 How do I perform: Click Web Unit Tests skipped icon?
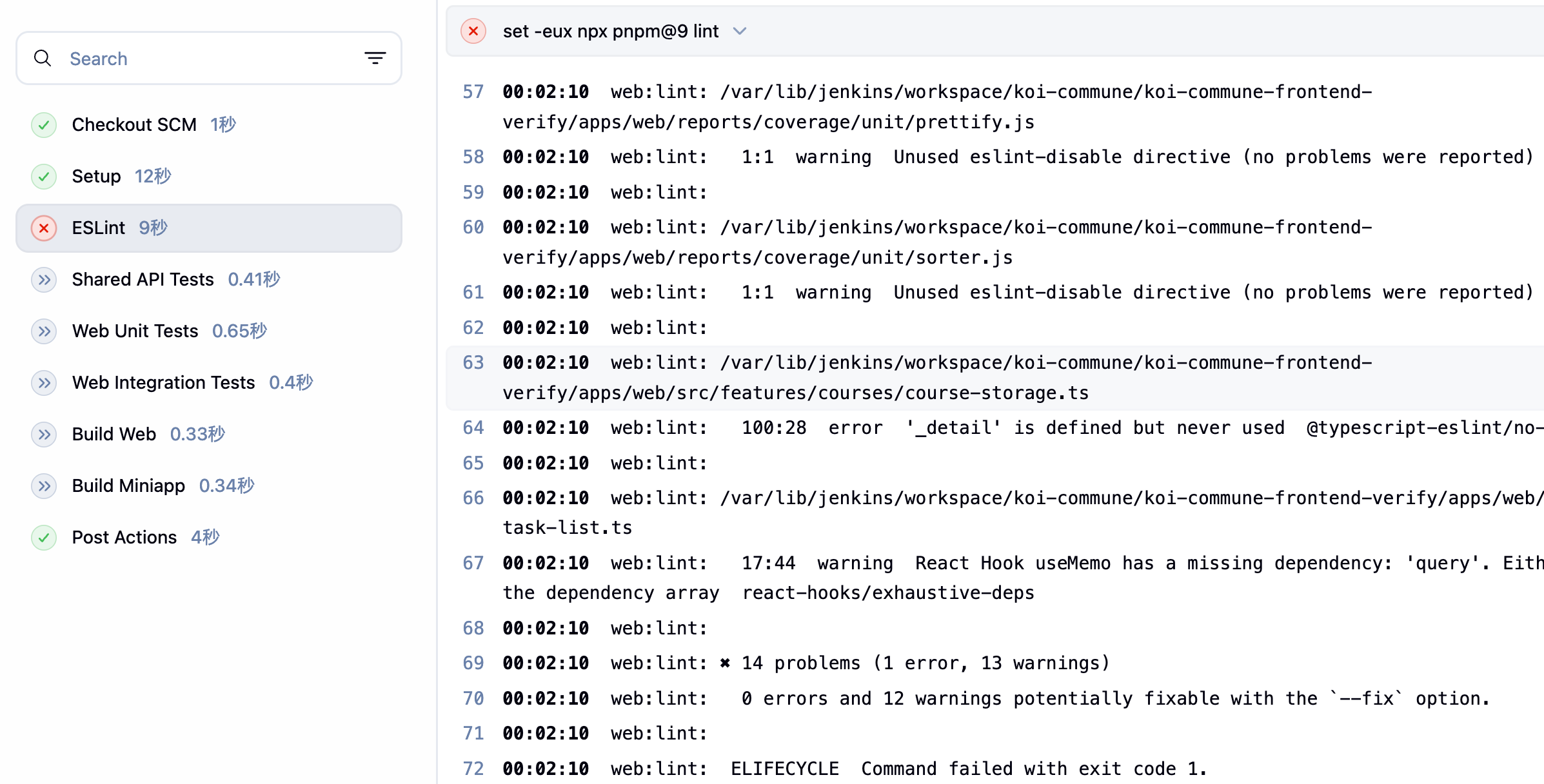point(44,331)
